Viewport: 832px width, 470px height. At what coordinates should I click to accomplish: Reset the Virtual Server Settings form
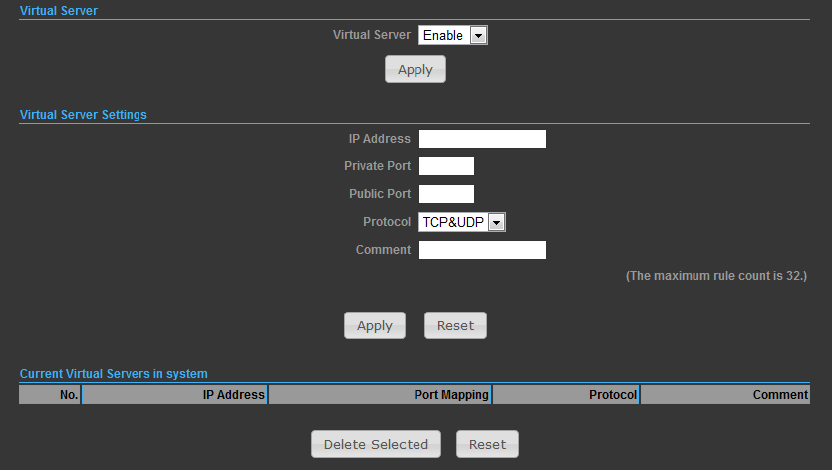pos(455,325)
